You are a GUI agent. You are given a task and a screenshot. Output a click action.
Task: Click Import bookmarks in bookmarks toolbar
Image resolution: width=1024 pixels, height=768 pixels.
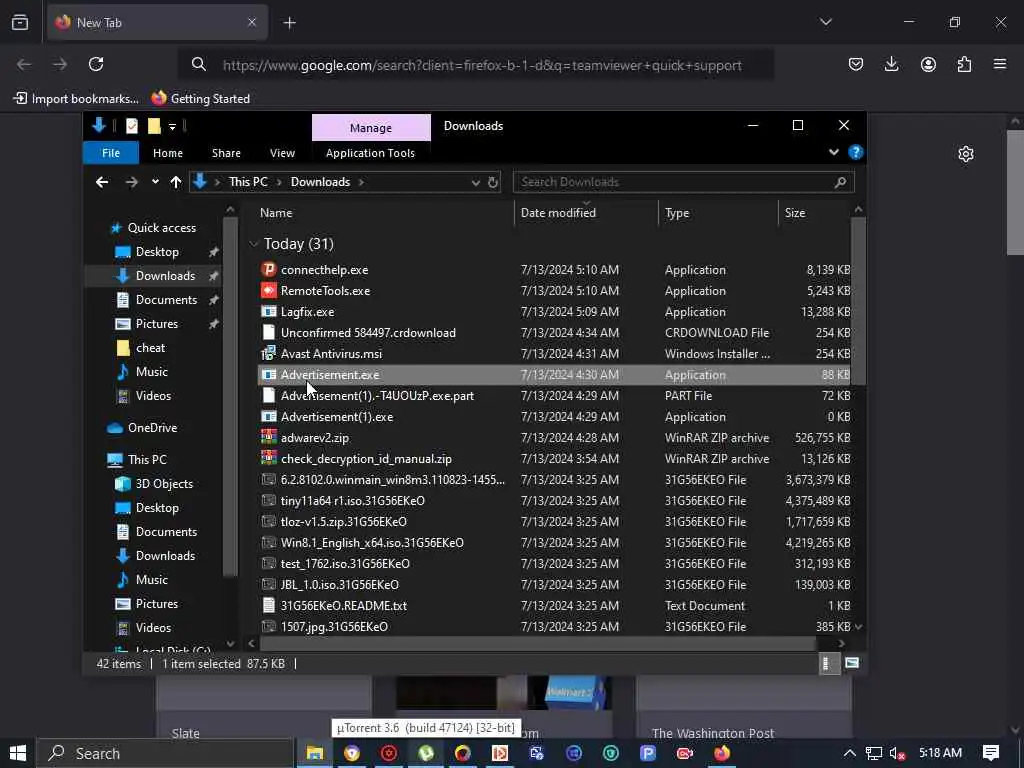[x=76, y=99]
